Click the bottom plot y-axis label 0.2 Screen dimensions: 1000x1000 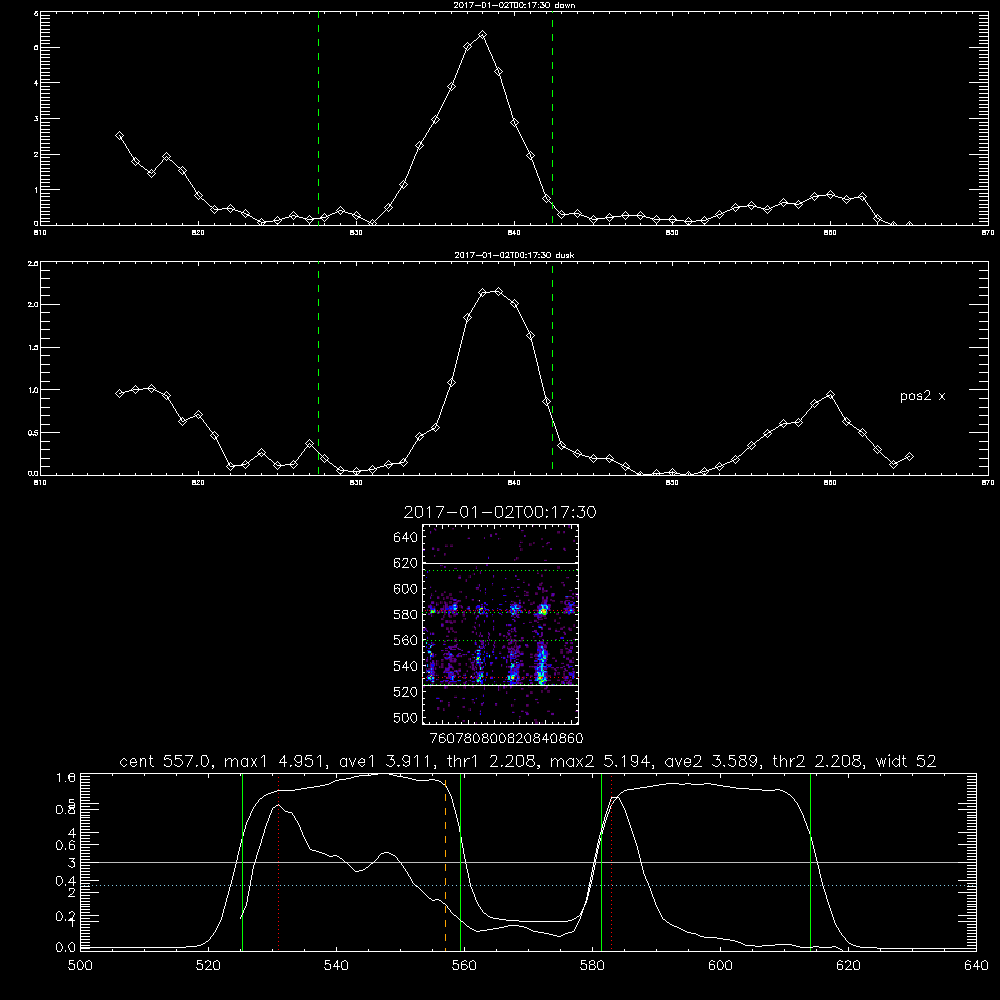click(x=66, y=916)
